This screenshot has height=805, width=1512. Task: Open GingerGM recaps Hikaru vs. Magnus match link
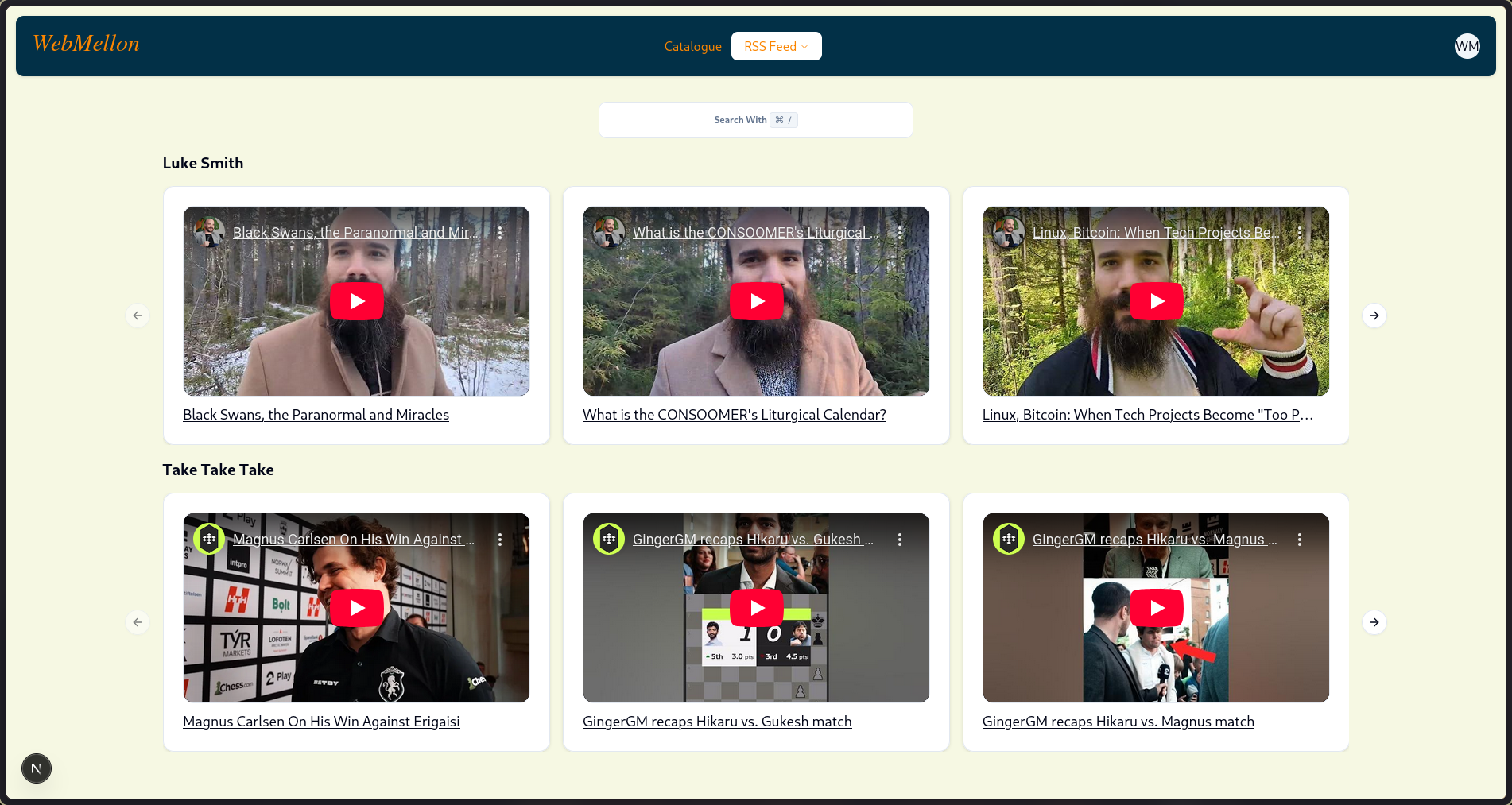tap(1118, 722)
